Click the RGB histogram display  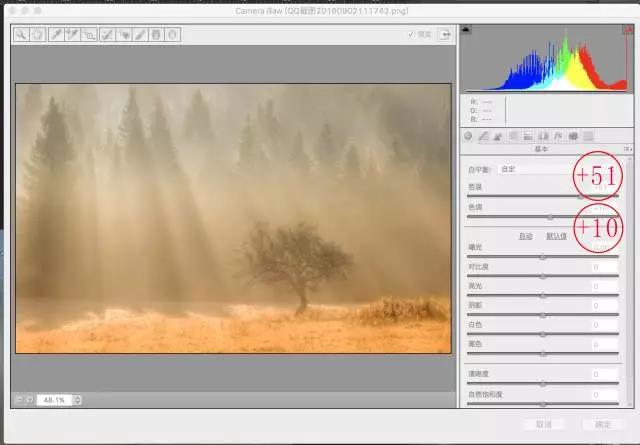(x=547, y=59)
